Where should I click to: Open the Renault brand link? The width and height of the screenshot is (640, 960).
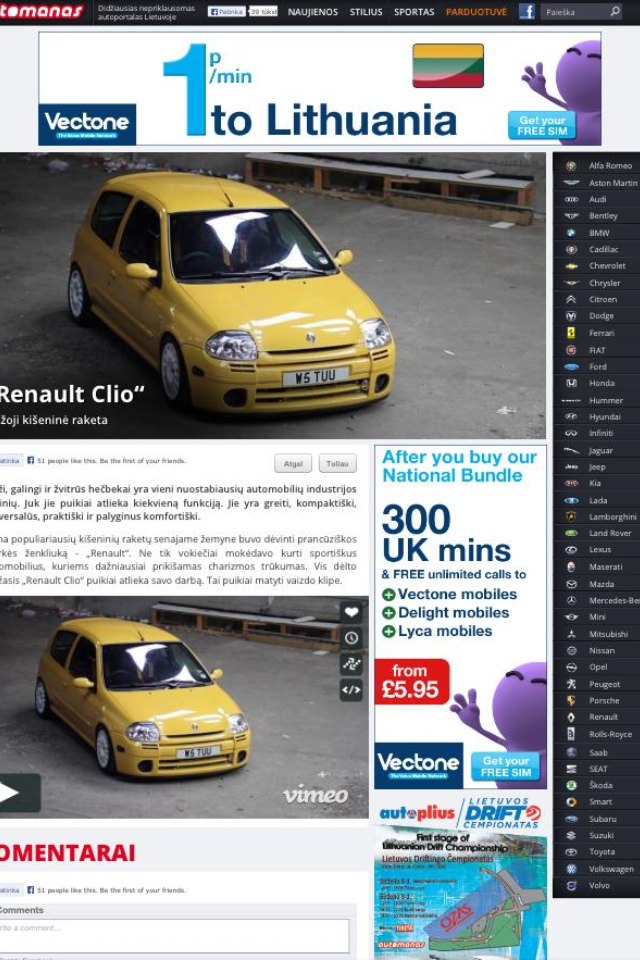tap(603, 717)
